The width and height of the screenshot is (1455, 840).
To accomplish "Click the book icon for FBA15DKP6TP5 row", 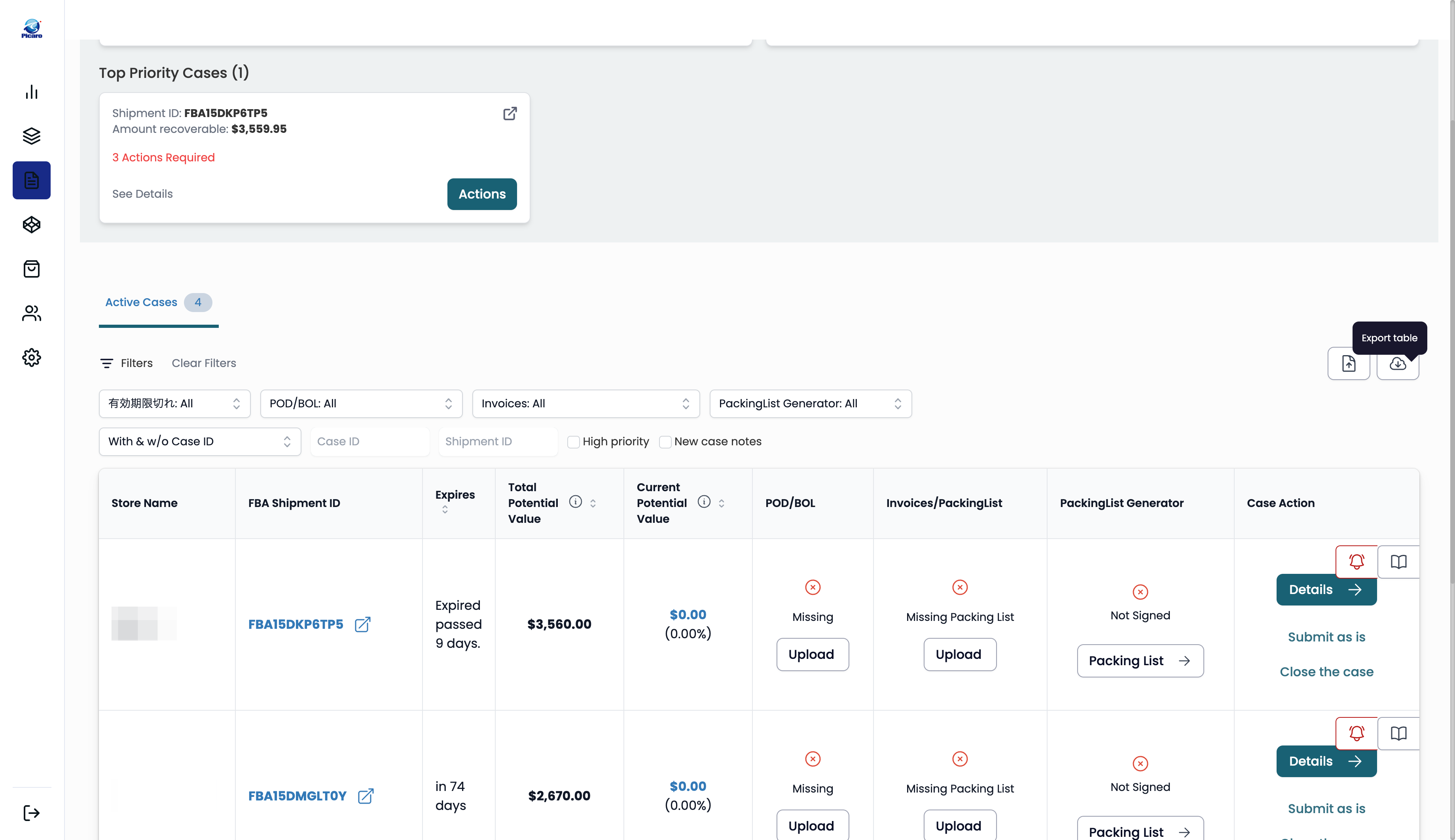I will (x=1398, y=561).
